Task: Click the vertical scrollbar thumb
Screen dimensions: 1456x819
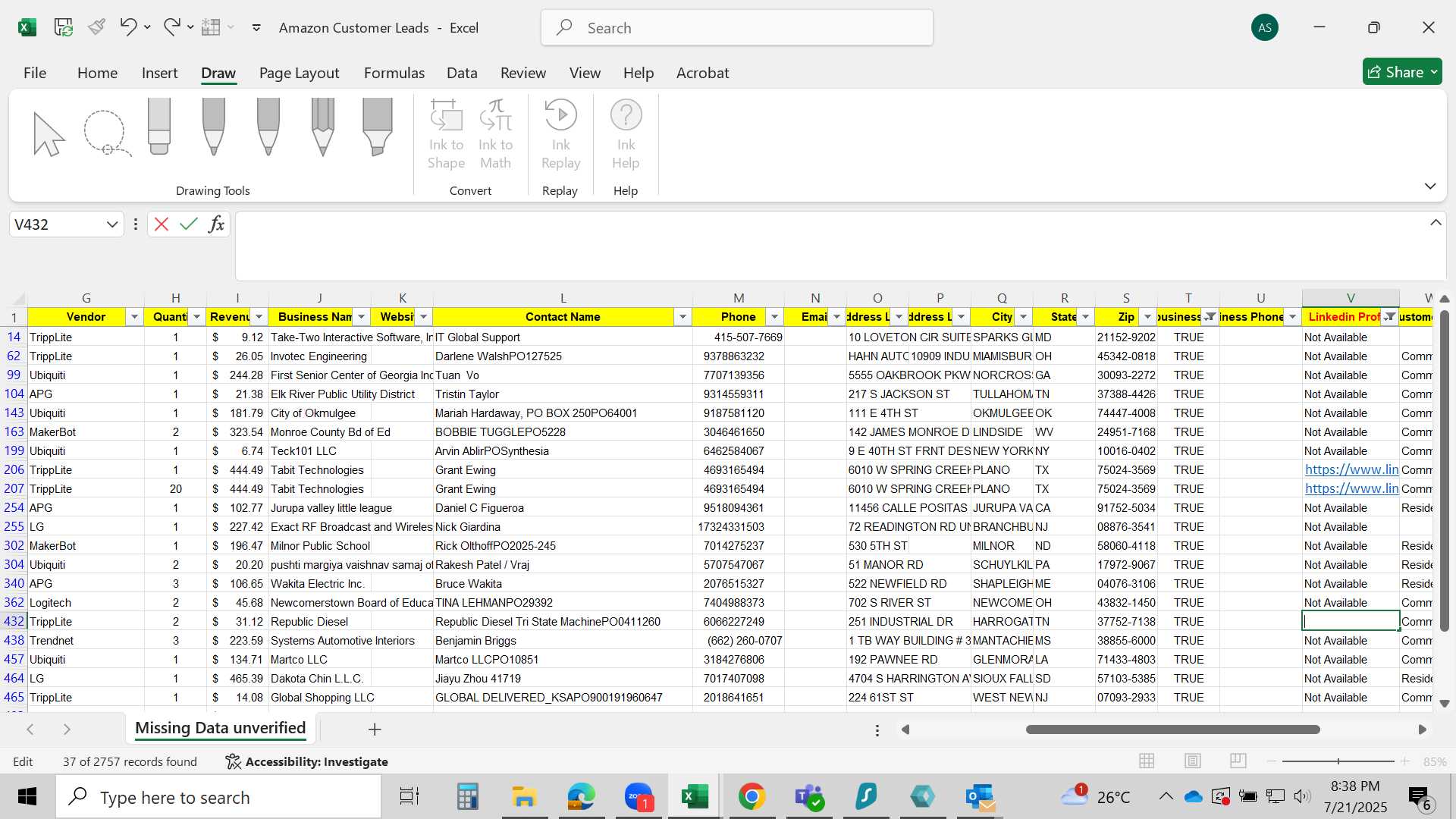Action: (x=1444, y=471)
